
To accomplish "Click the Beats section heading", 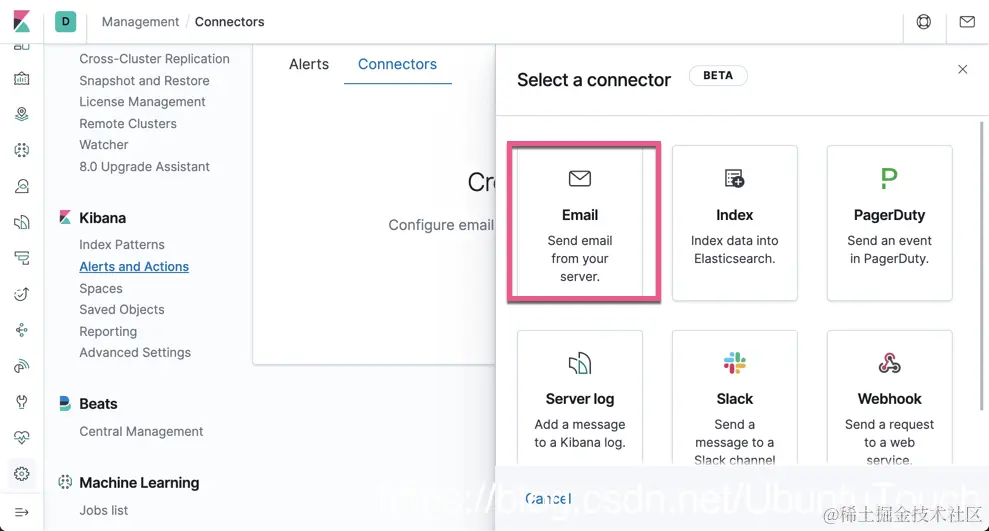I will pyautogui.click(x=98, y=404).
